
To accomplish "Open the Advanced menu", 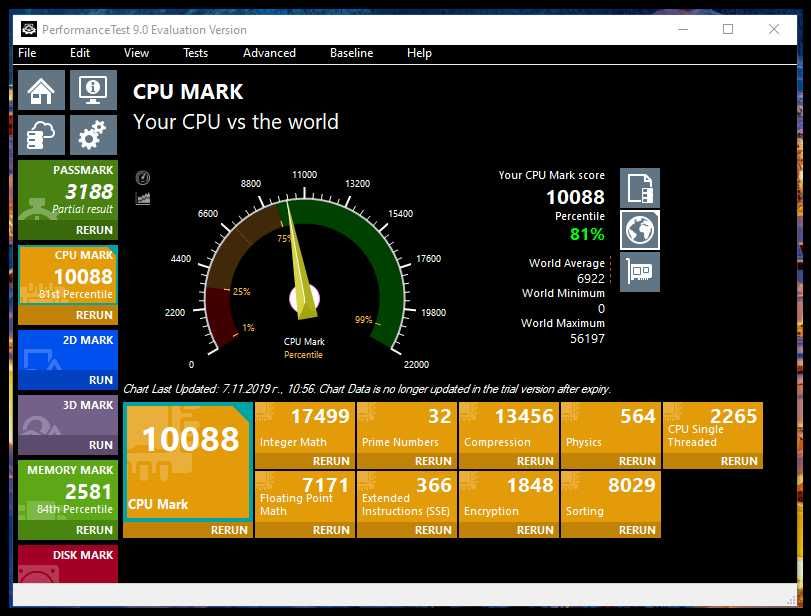I will pyautogui.click(x=269, y=53).
